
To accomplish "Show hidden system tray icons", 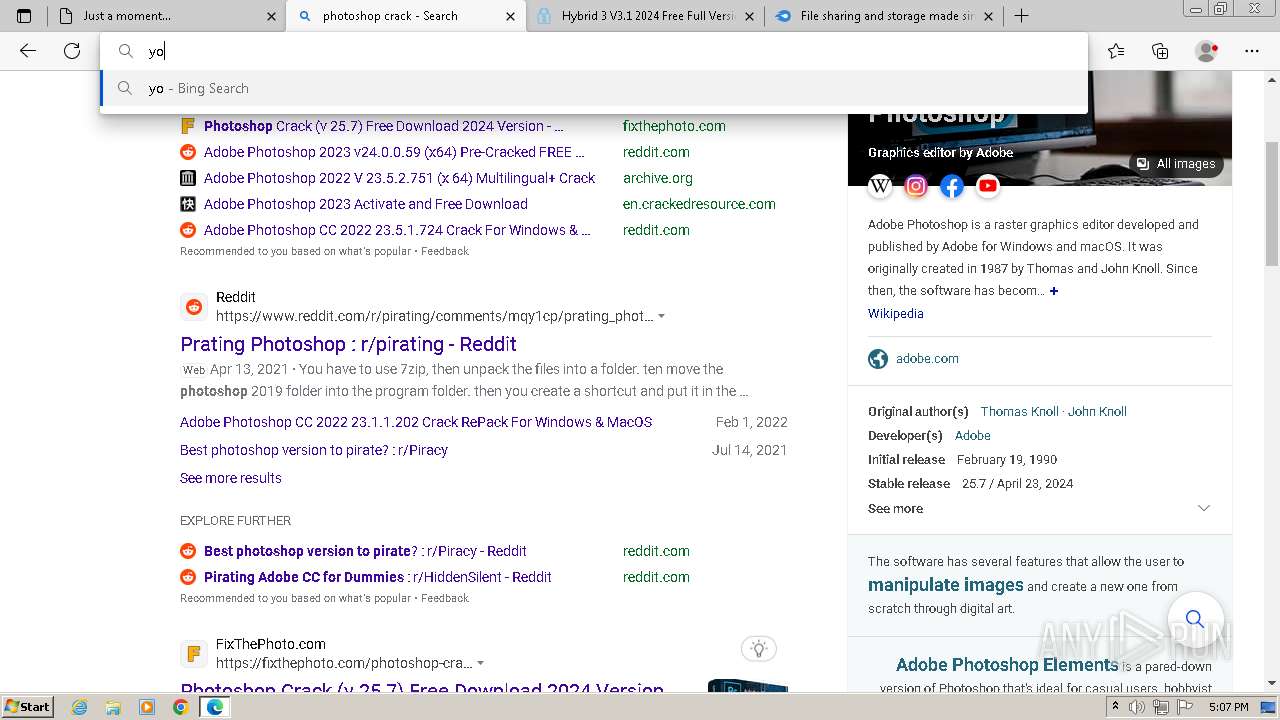I will pos(1115,707).
